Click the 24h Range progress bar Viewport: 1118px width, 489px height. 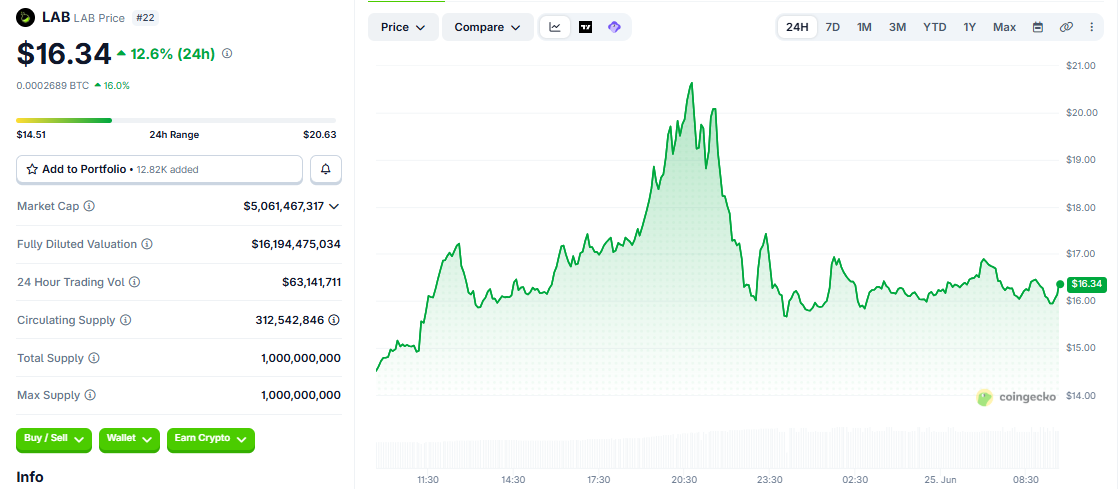176,120
